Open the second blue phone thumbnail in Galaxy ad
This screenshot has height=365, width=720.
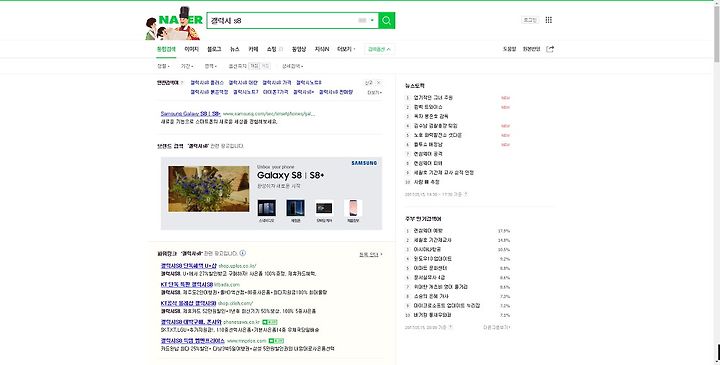click(x=295, y=208)
